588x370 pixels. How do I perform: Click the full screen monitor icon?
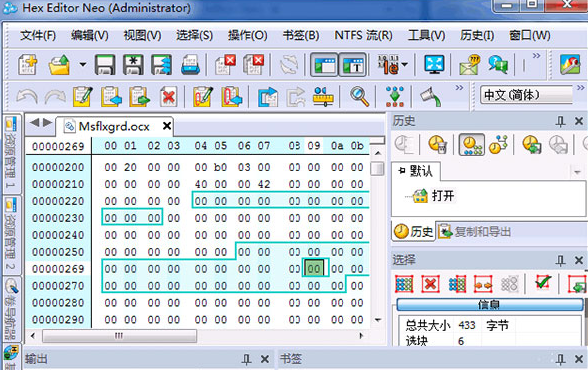point(434,64)
